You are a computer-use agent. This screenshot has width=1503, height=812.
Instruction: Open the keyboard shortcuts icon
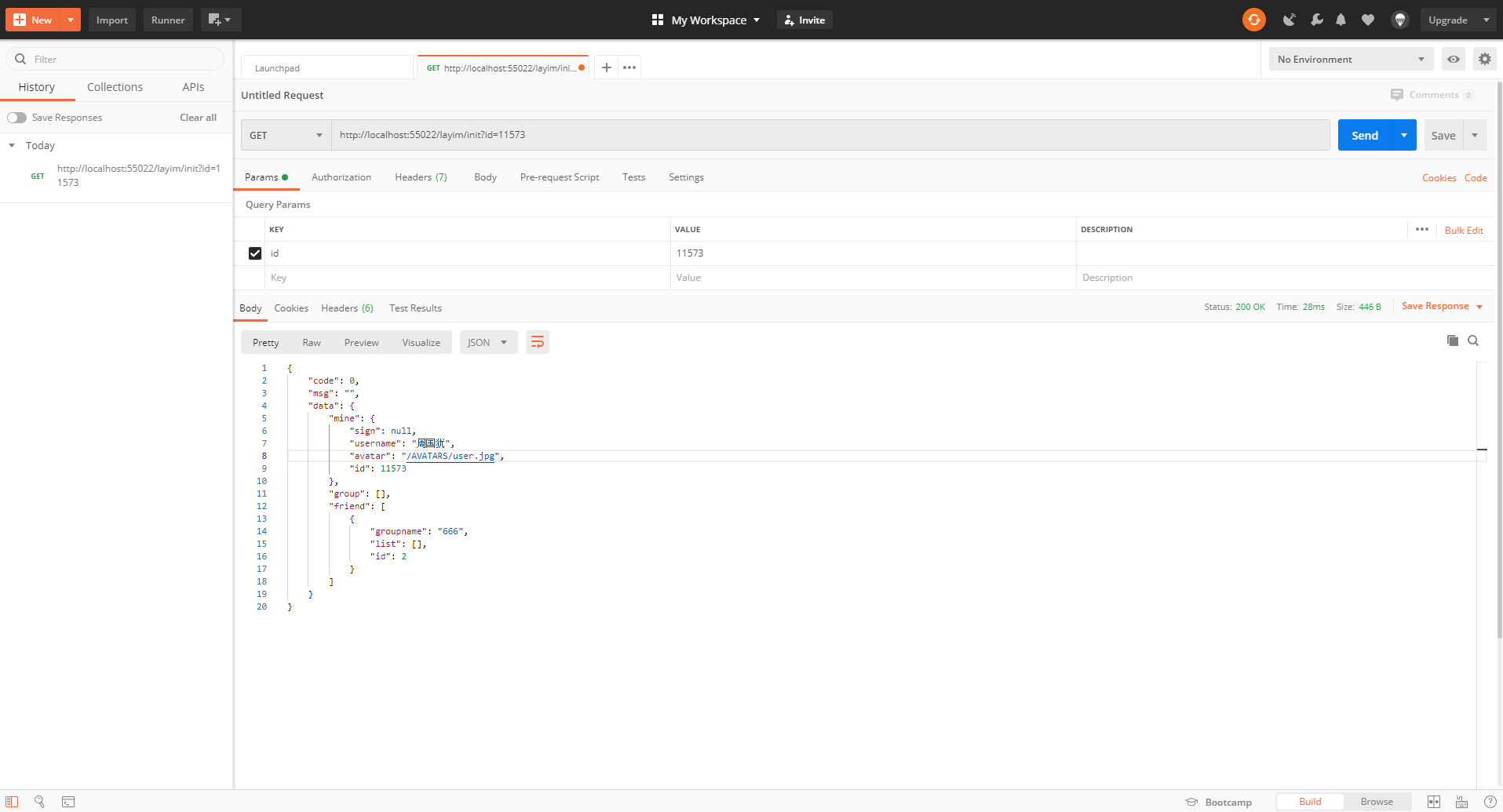(x=1461, y=802)
